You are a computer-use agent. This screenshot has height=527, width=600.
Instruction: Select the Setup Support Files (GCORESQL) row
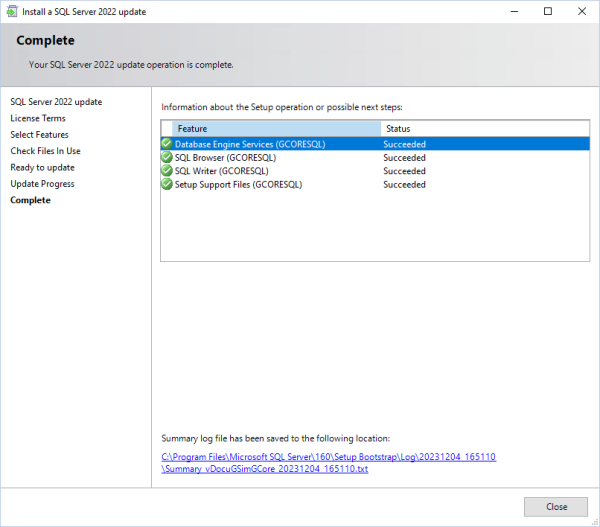(238, 185)
